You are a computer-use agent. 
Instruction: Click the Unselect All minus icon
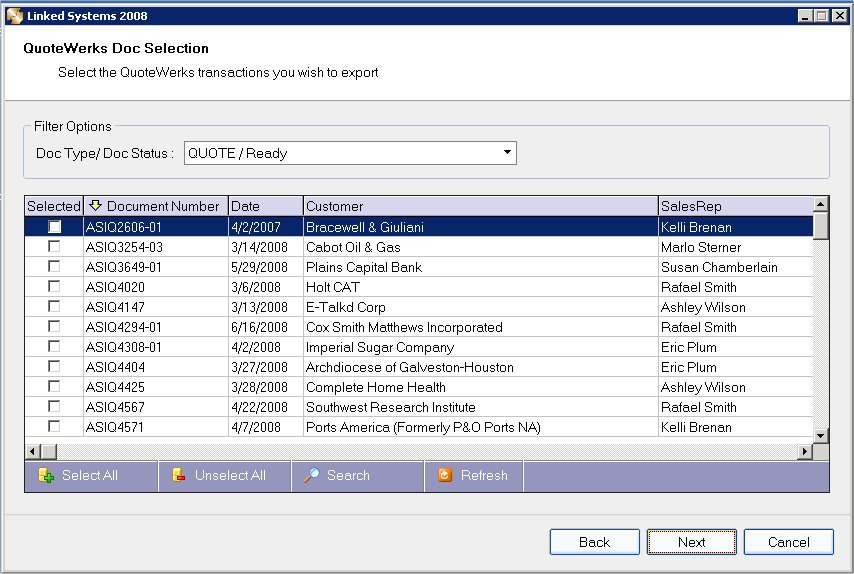point(179,475)
